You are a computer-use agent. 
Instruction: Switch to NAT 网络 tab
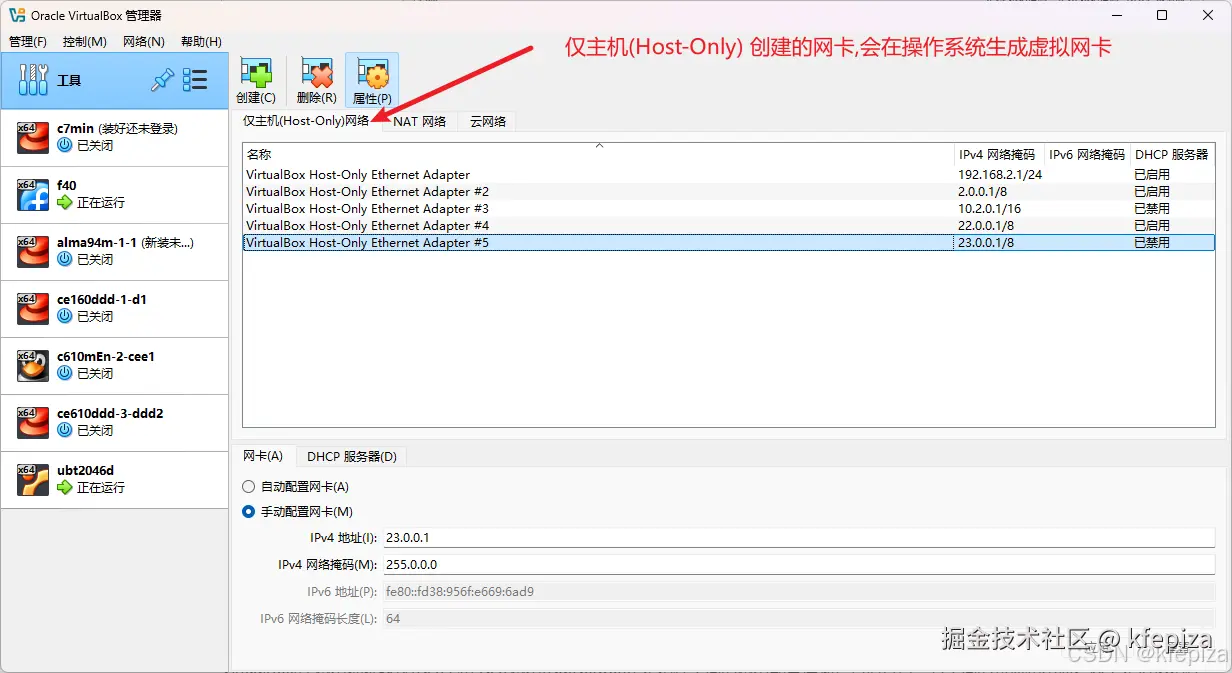click(420, 121)
